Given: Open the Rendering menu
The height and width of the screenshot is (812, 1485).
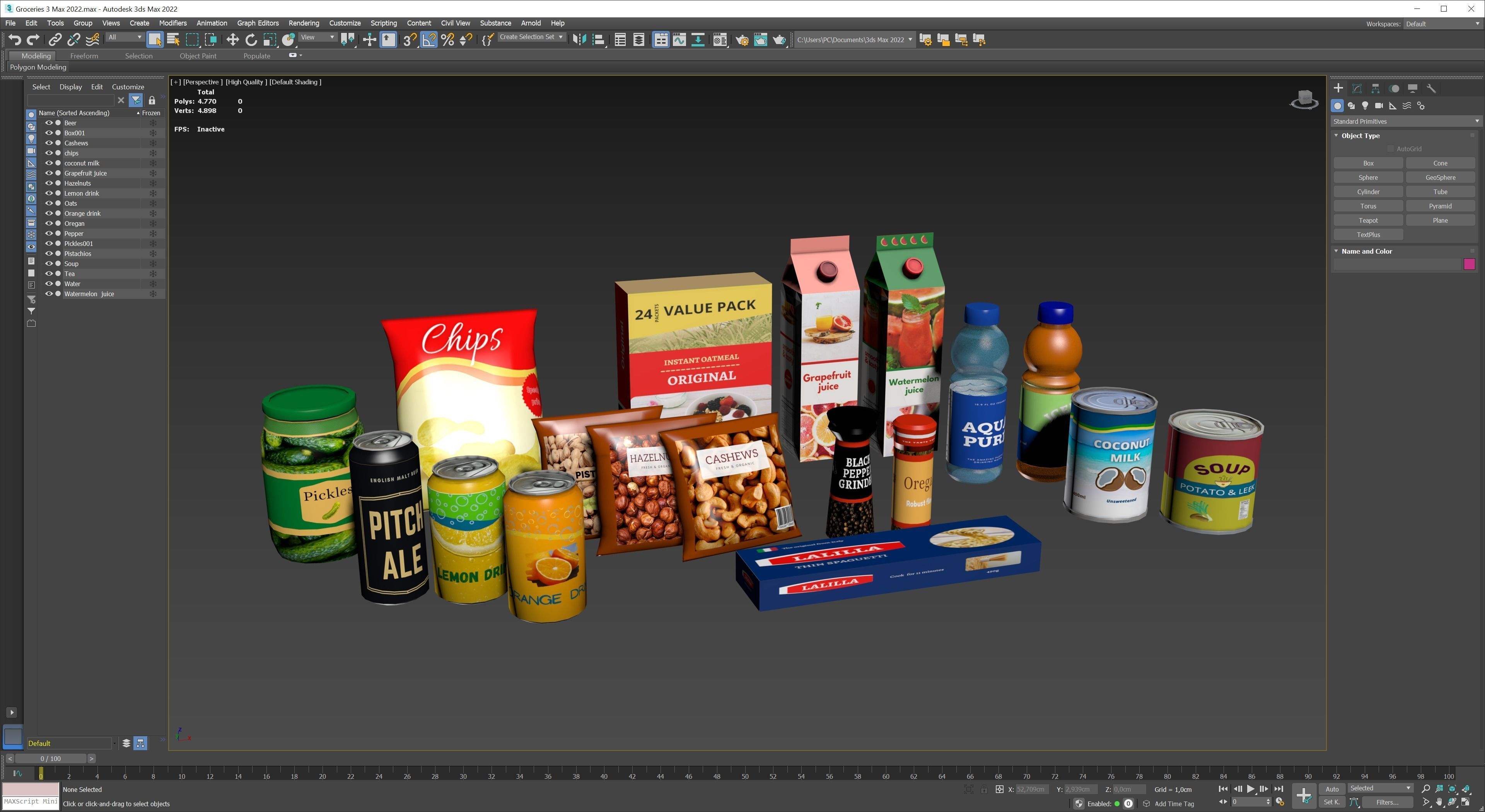Looking at the screenshot, I should [x=303, y=23].
